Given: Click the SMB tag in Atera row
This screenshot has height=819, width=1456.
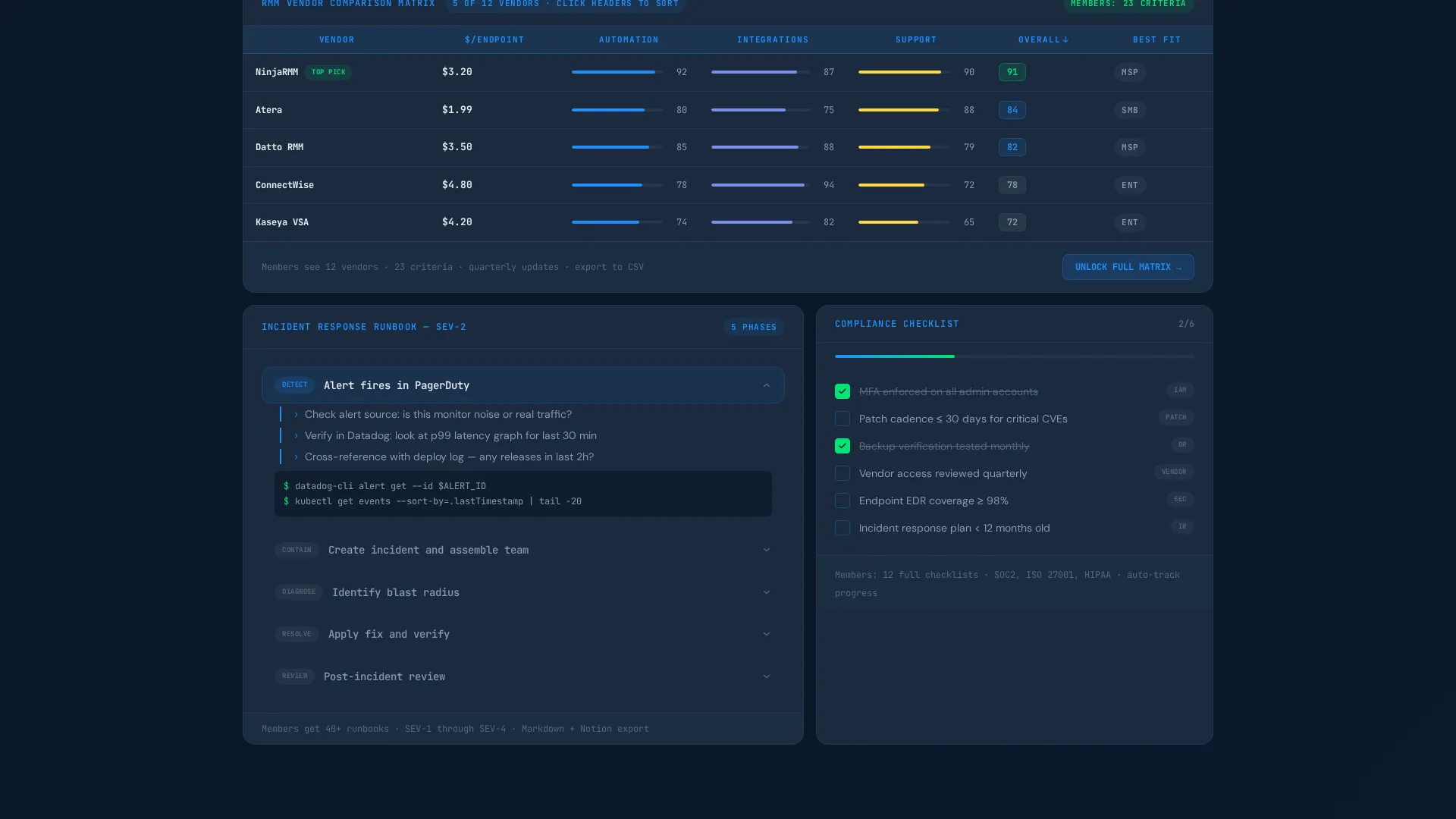Looking at the screenshot, I should tap(1130, 110).
